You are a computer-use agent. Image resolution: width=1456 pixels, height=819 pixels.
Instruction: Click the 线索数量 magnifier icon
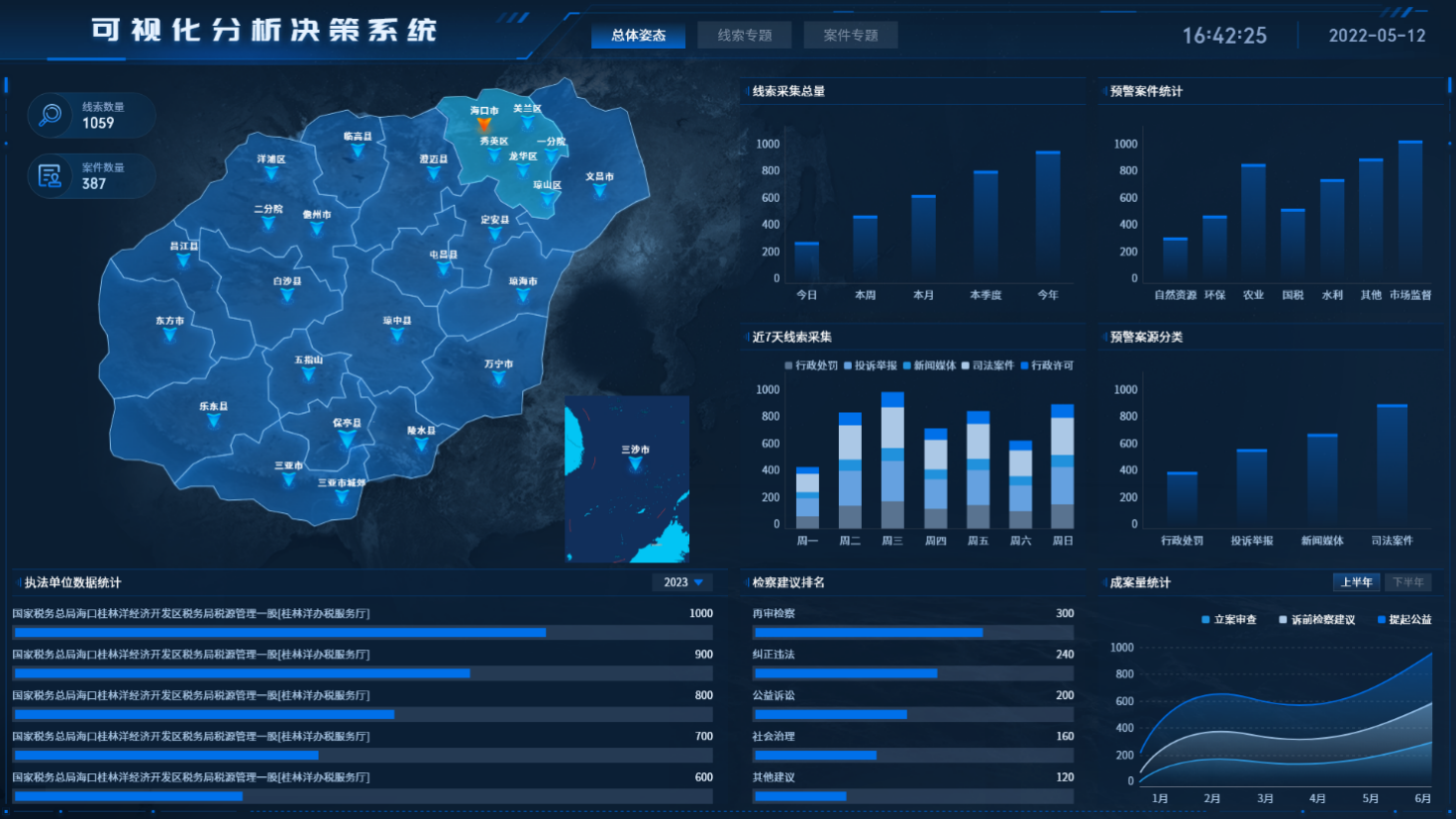coord(50,116)
